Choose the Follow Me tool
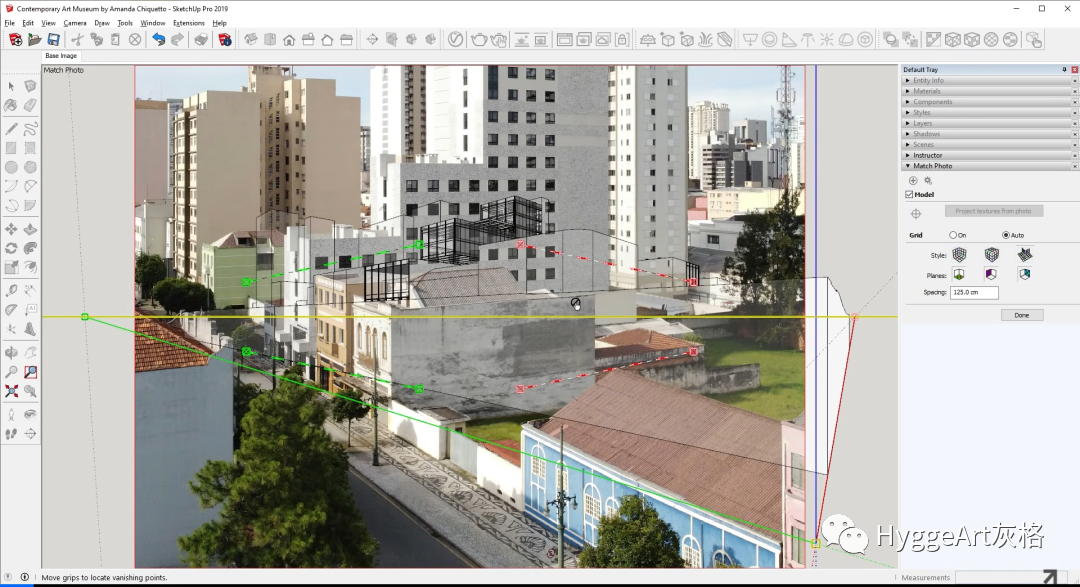 coord(30,249)
